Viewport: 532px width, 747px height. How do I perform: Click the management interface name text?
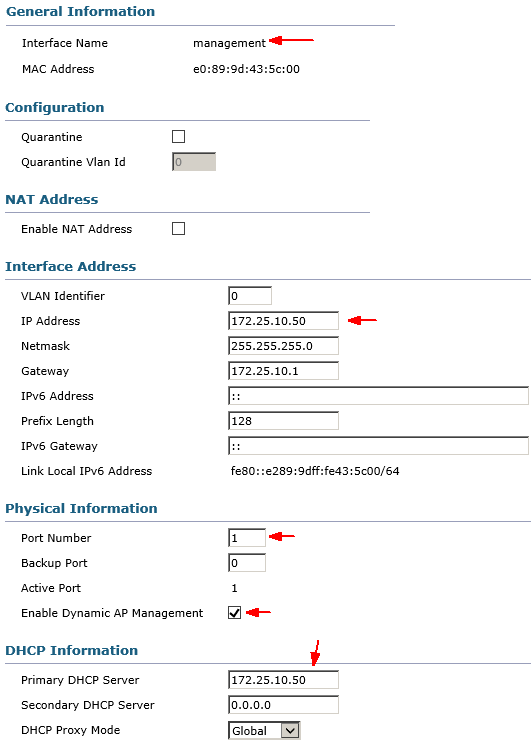click(229, 43)
